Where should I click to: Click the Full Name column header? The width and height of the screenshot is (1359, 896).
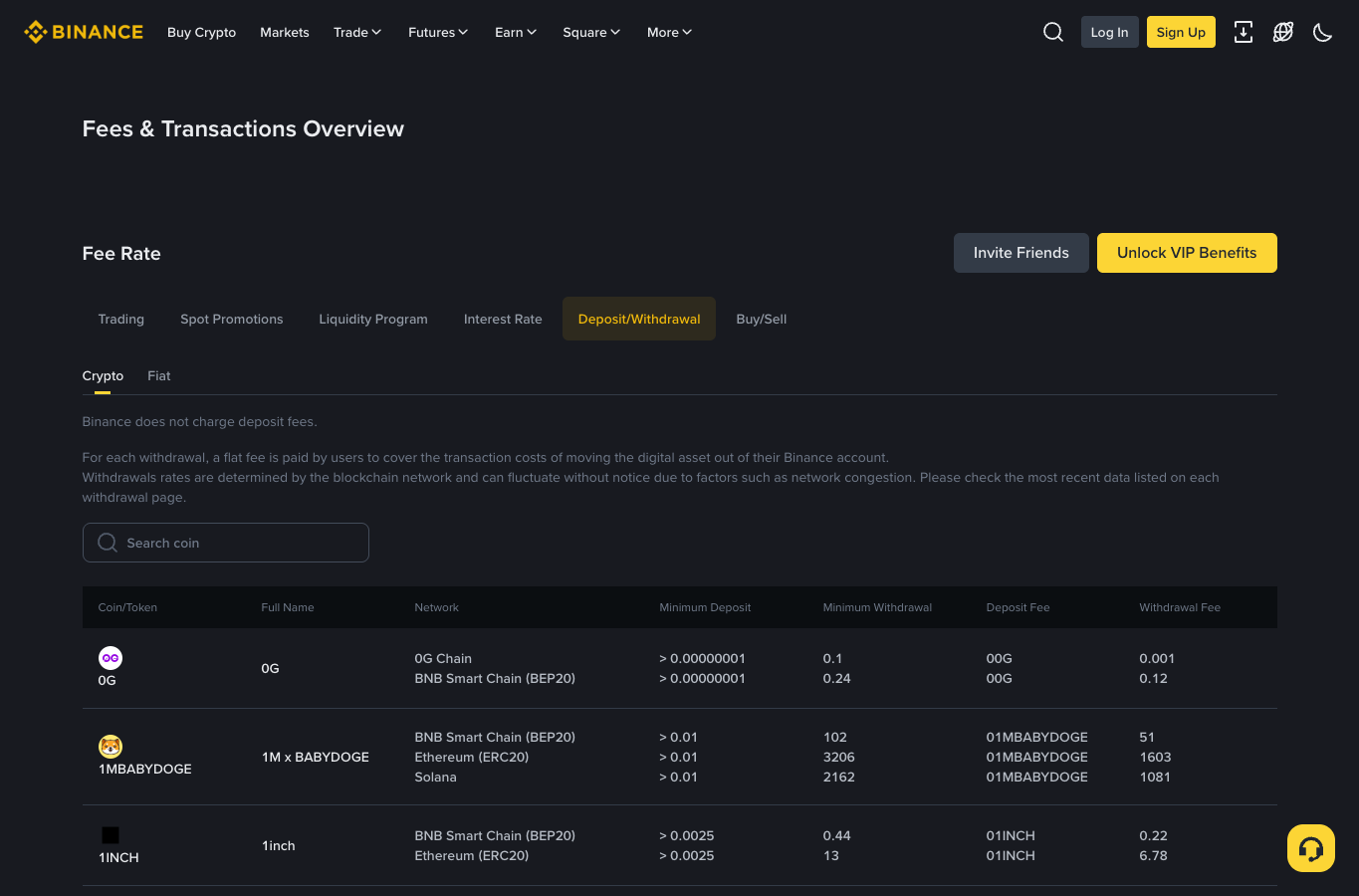(288, 607)
